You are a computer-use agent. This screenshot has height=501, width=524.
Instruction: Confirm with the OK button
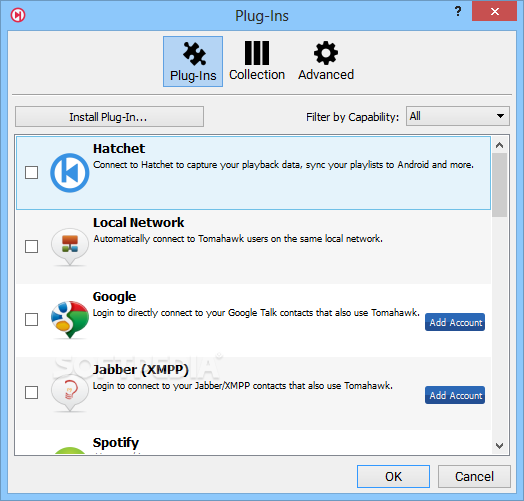click(x=393, y=476)
